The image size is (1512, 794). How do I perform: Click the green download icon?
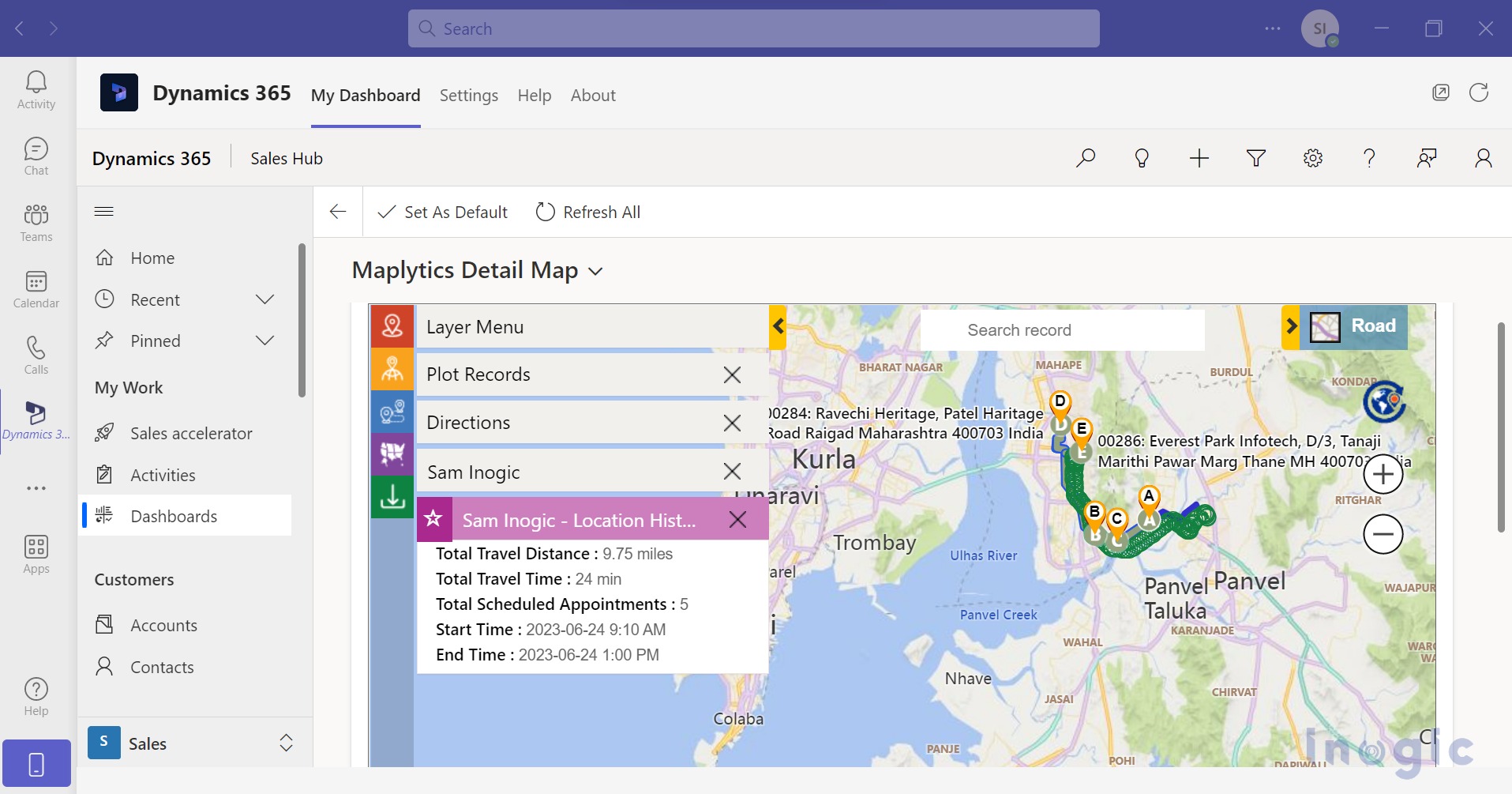[x=392, y=497]
